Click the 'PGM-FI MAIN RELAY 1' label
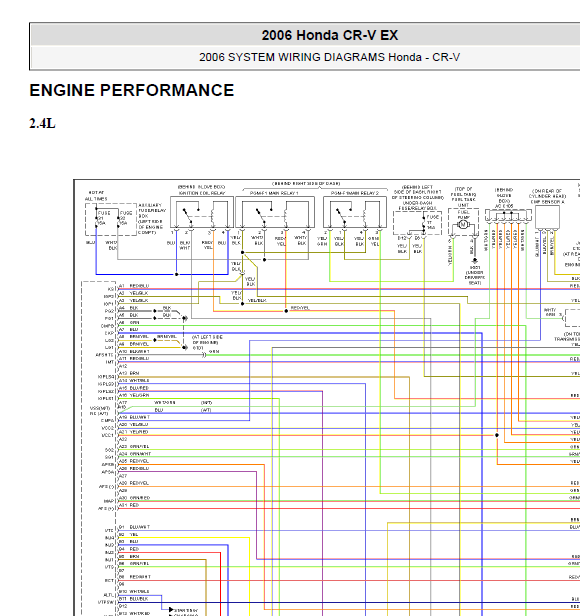The width and height of the screenshot is (580, 616). coord(274,193)
